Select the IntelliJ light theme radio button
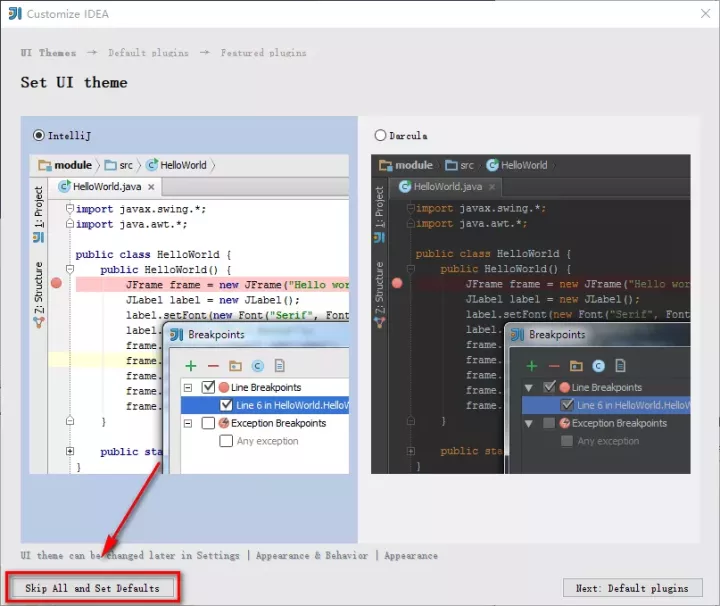 click(x=39, y=135)
